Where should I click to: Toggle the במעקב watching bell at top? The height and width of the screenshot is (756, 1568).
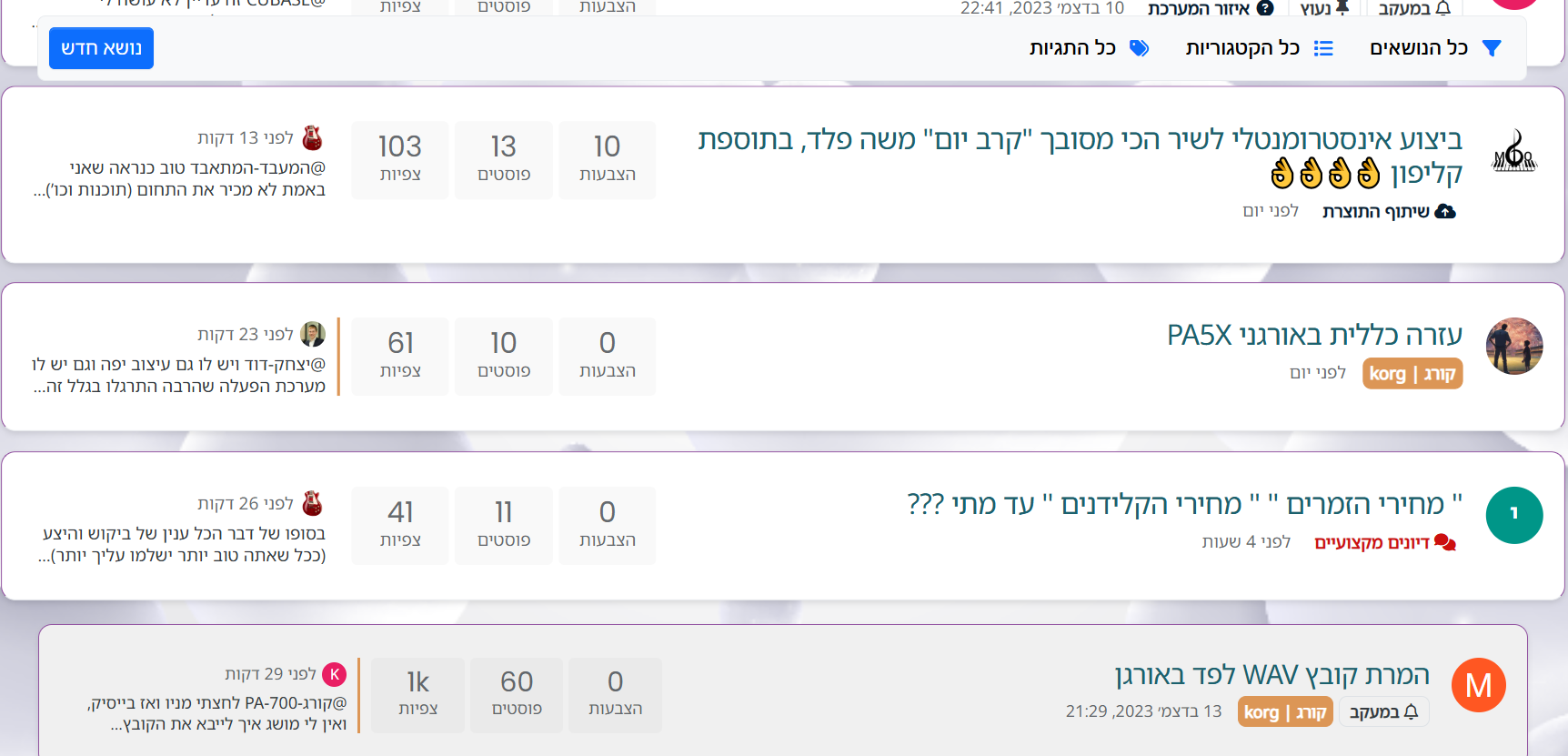(1414, 8)
